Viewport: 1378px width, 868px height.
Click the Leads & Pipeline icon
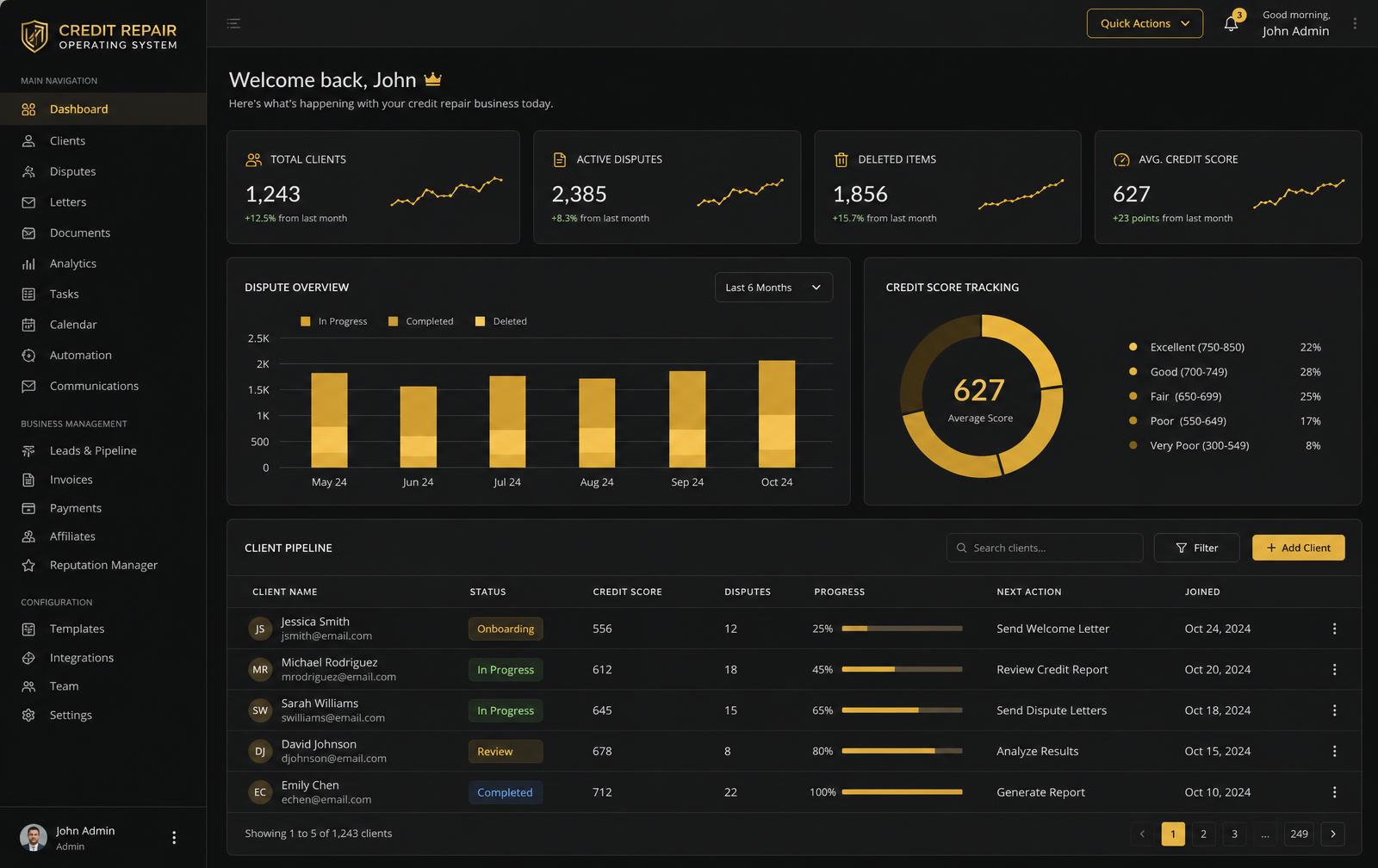28,450
